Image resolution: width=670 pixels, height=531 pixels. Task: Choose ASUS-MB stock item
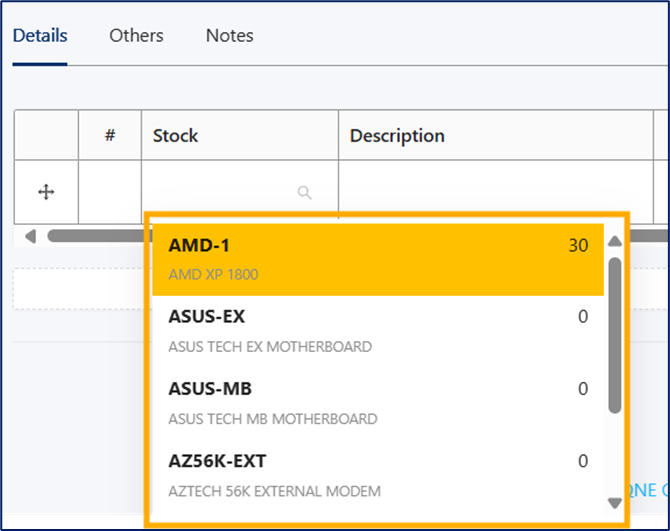tap(378, 403)
